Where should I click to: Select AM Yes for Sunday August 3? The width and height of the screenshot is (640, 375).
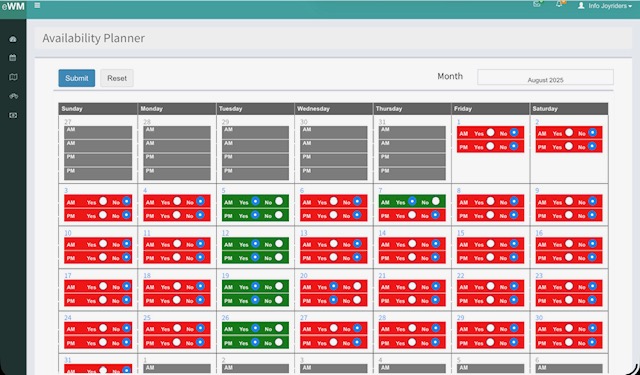coord(103,201)
